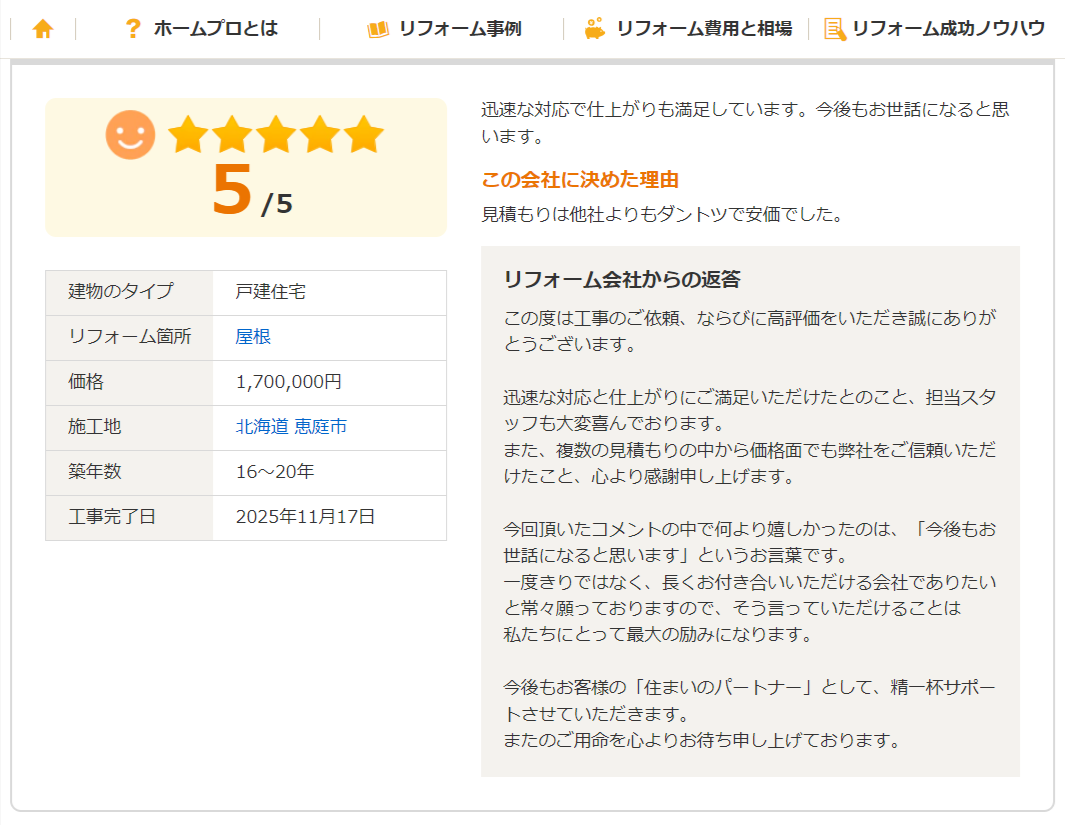Open the リフォーム費用と相場 menu label

click(704, 29)
